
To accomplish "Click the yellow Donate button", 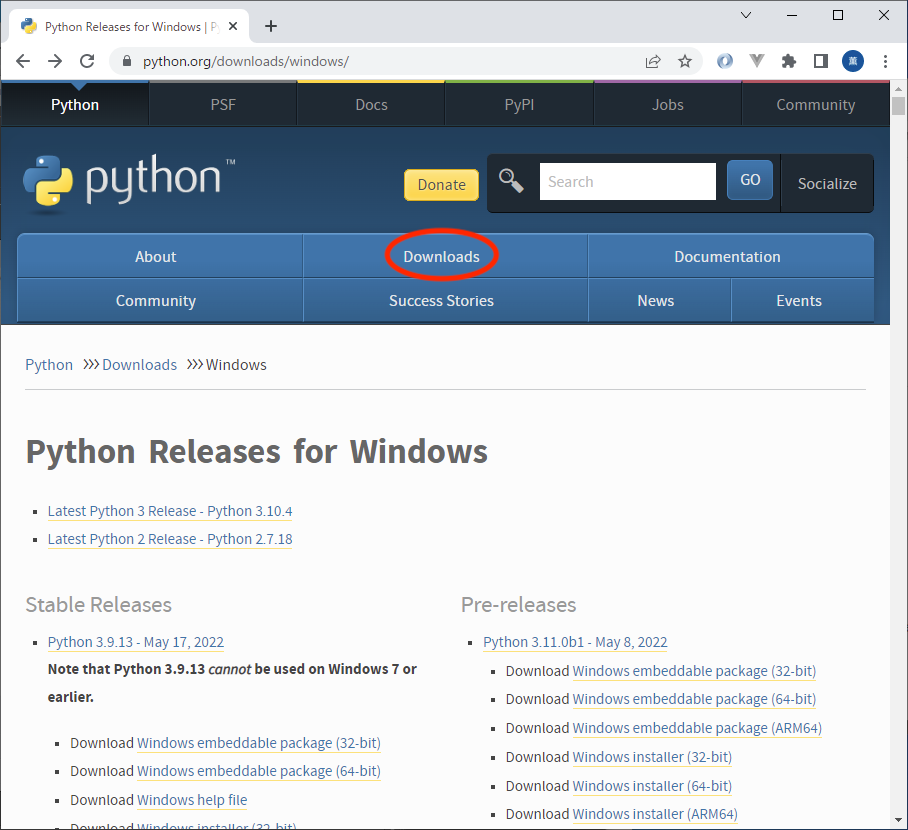I will coord(441,185).
